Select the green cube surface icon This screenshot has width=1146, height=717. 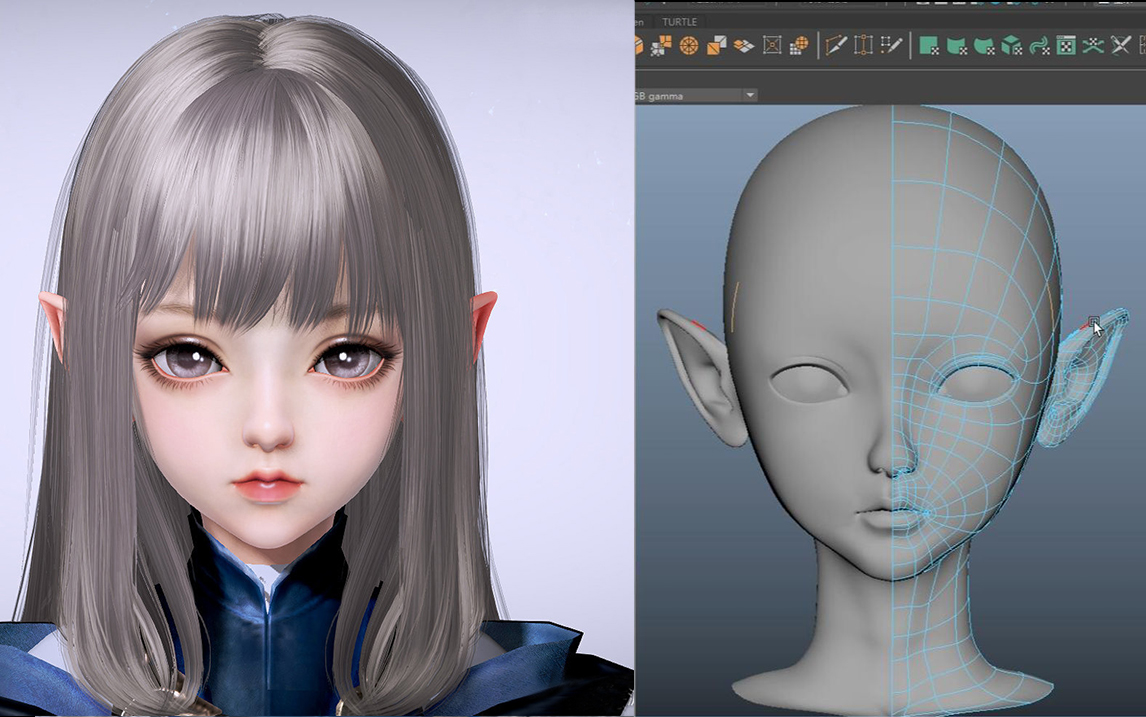(x=1011, y=45)
